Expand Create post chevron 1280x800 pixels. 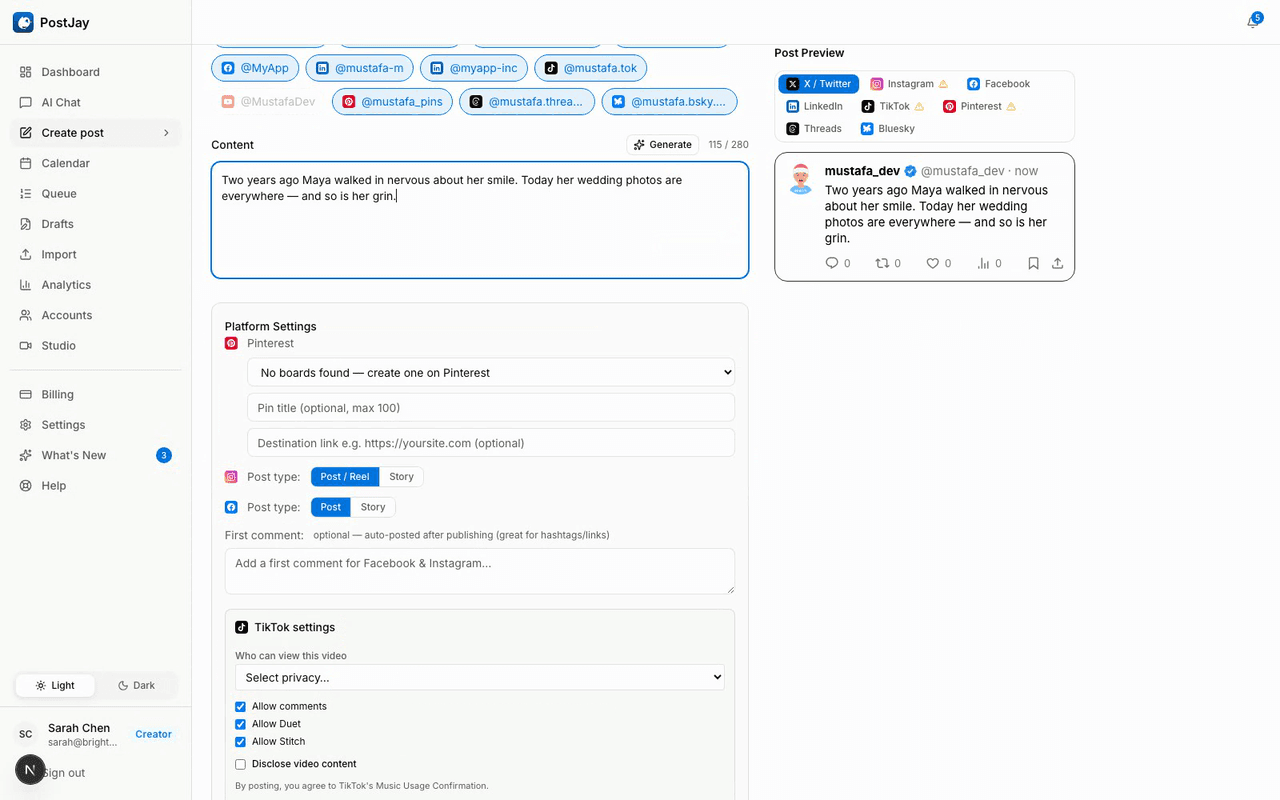coord(166,133)
